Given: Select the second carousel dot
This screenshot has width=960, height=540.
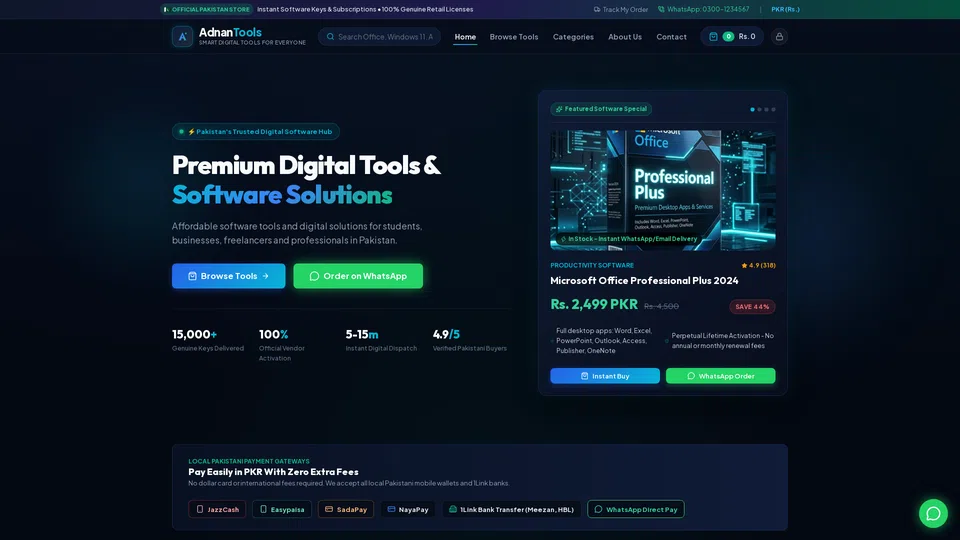Looking at the screenshot, I should click(760, 110).
